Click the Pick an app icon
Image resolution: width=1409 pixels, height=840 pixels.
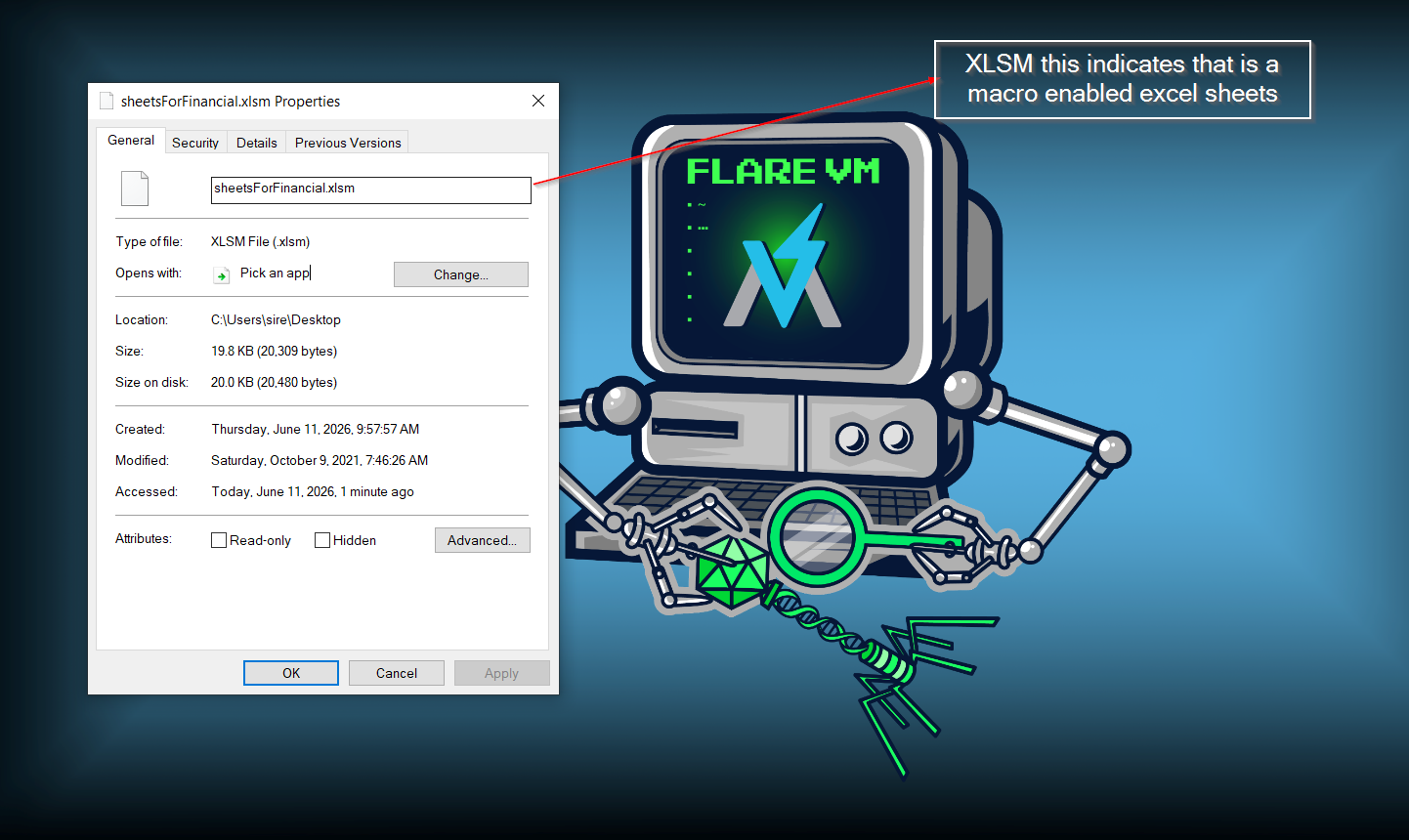[x=222, y=274]
